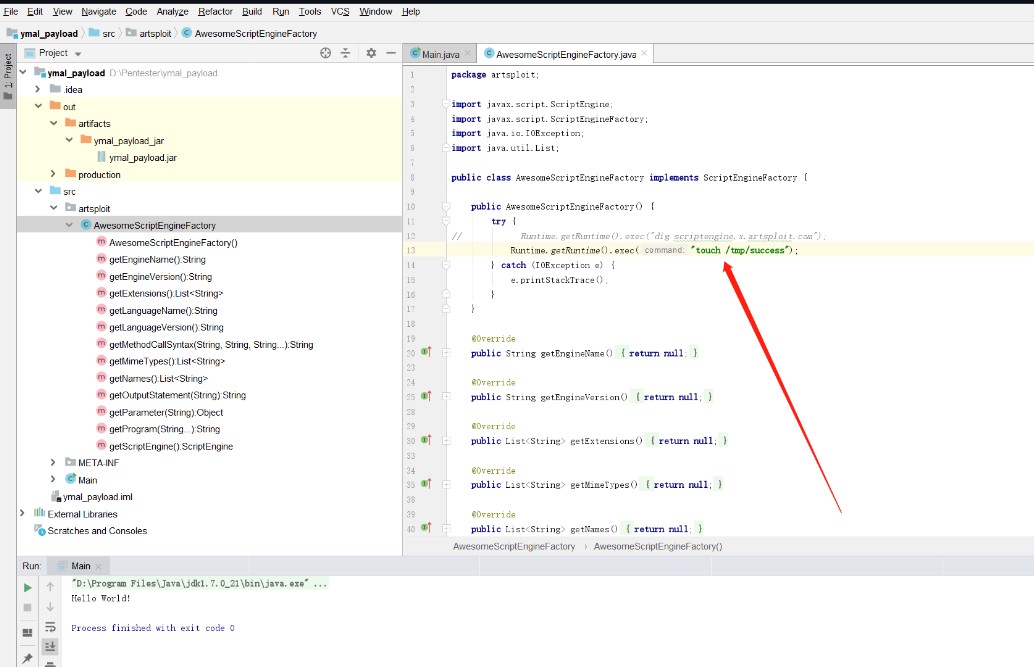
Task: Click the "touch /tmp/success" string in code
Action: tap(741, 250)
